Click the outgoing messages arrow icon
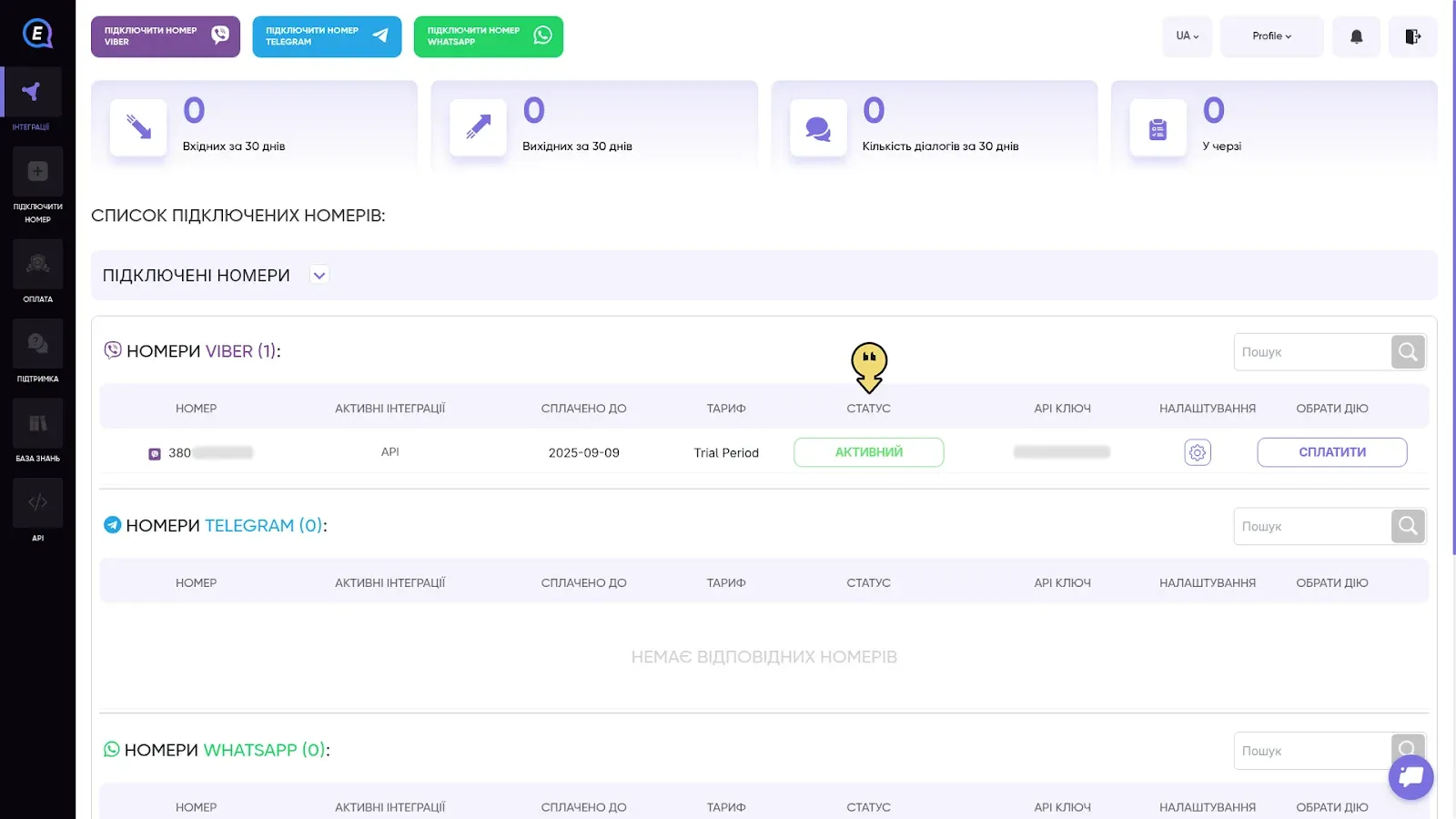Image resolution: width=1456 pixels, height=819 pixels. click(478, 127)
